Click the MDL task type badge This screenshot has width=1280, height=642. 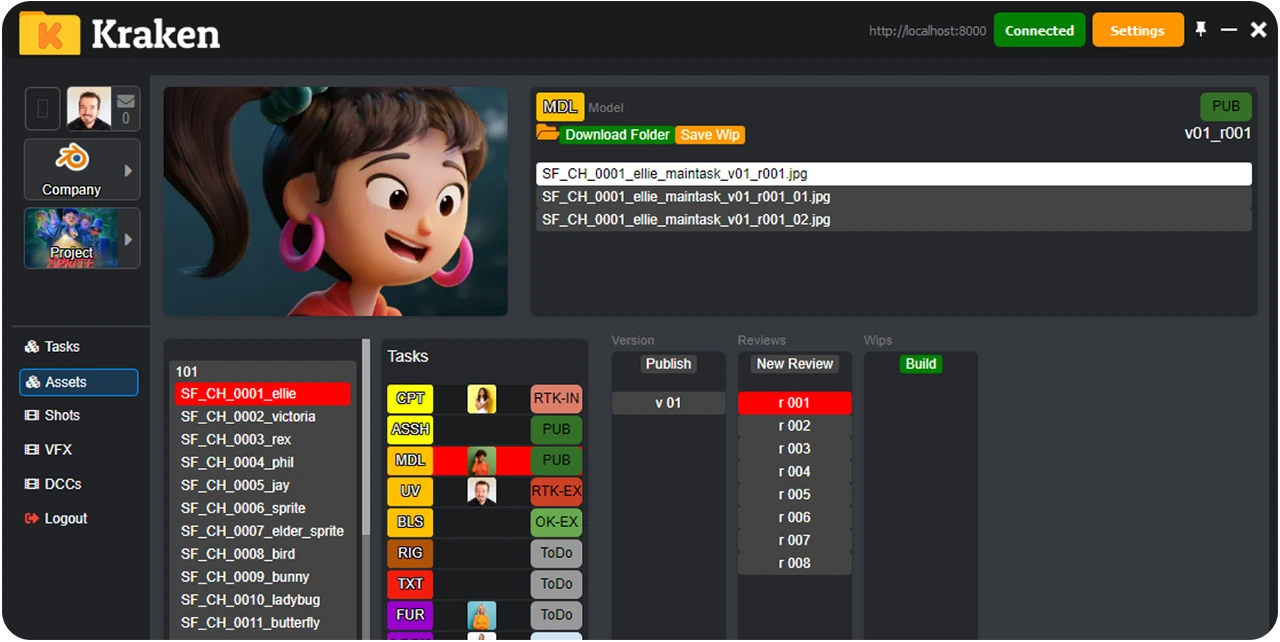[x=560, y=106]
